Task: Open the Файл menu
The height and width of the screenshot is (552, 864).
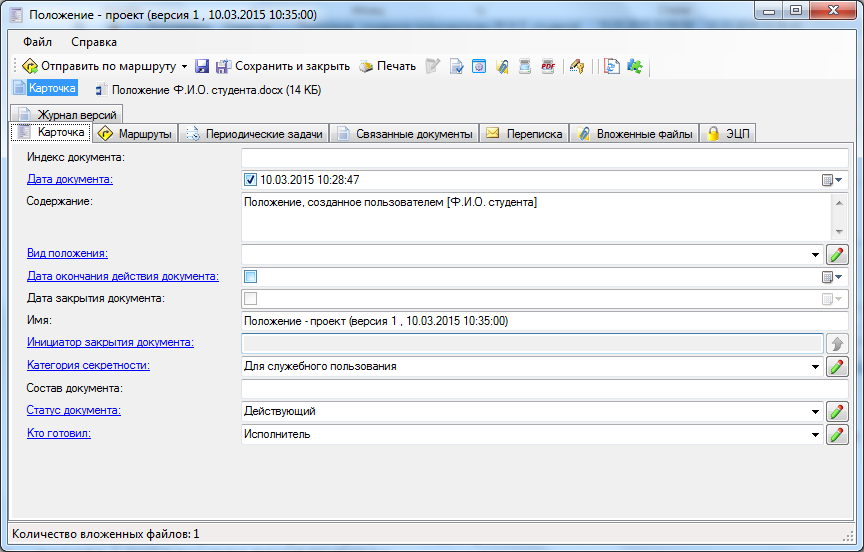Action: point(37,42)
